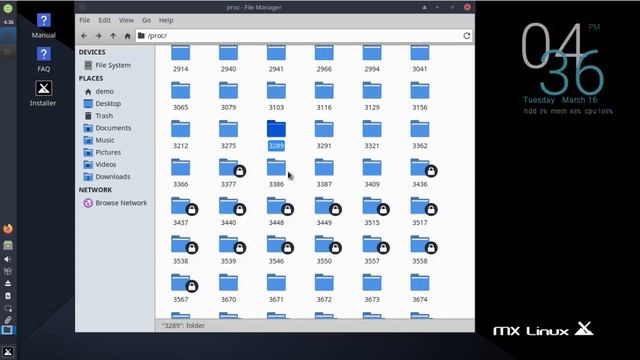Launch the MX Installer desktop icon

[43, 93]
